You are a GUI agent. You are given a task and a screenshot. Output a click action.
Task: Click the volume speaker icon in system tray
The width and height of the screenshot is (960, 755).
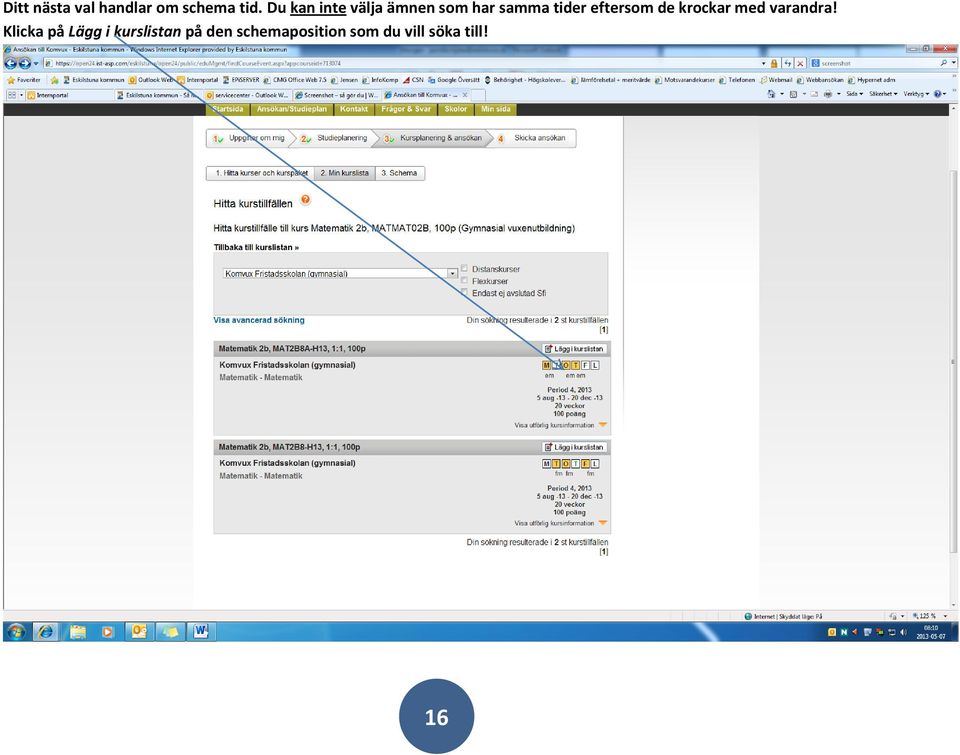tap(904, 632)
